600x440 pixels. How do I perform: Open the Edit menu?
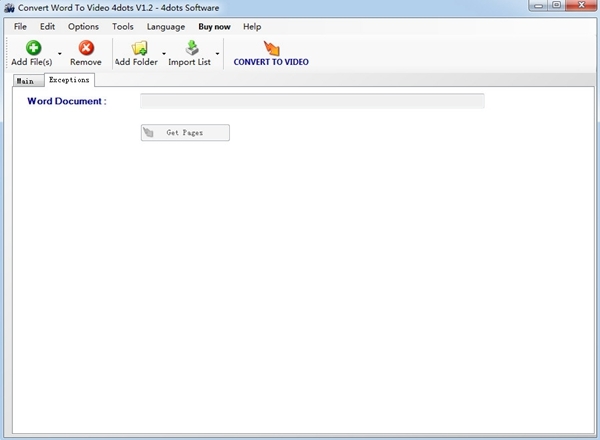[x=47, y=27]
